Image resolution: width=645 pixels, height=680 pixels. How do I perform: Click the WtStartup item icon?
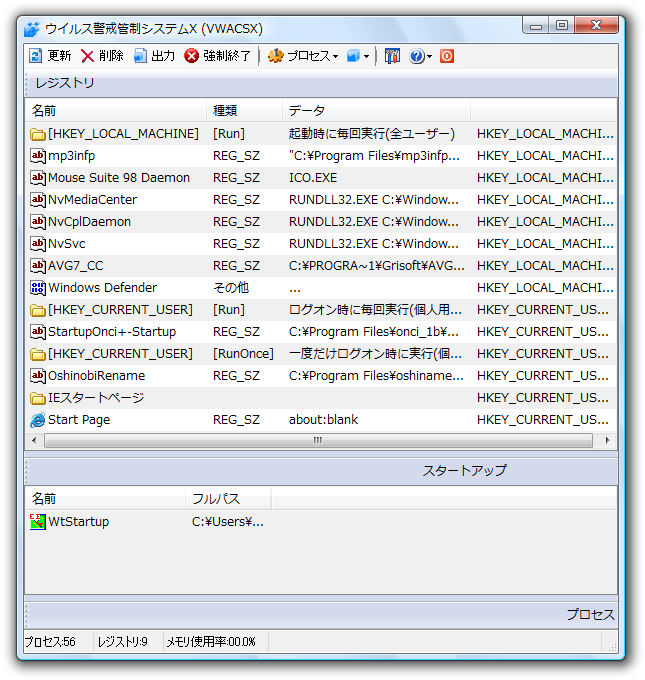[38, 522]
